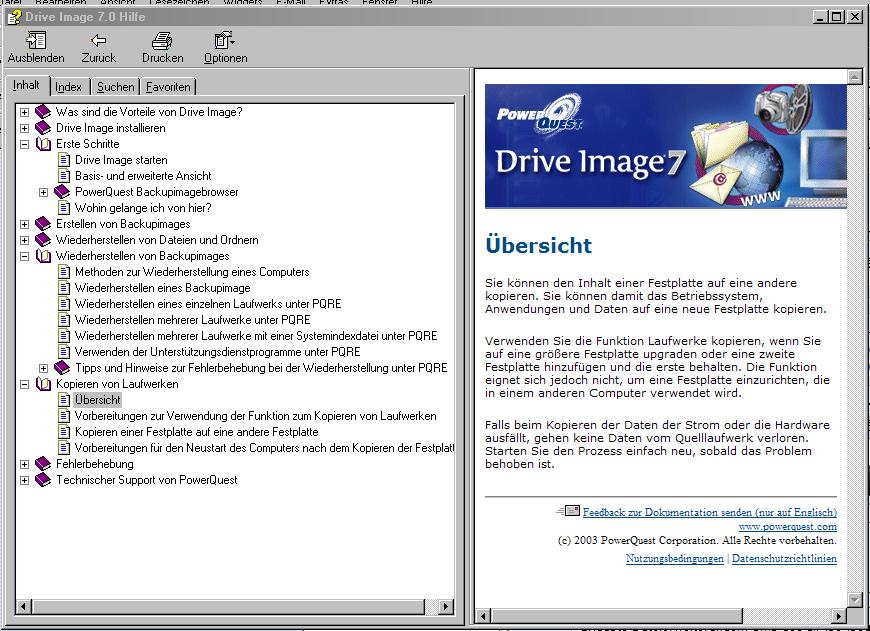Click page icon beside Basis- und erweiterte Ansicht
870x631 pixels.
click(64, 176)
